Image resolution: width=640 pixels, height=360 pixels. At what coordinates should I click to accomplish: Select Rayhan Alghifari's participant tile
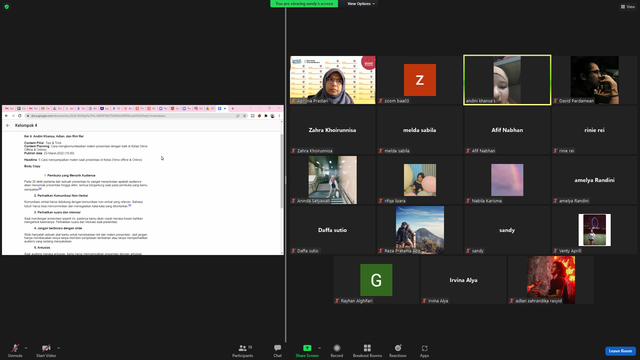point(376,280)
